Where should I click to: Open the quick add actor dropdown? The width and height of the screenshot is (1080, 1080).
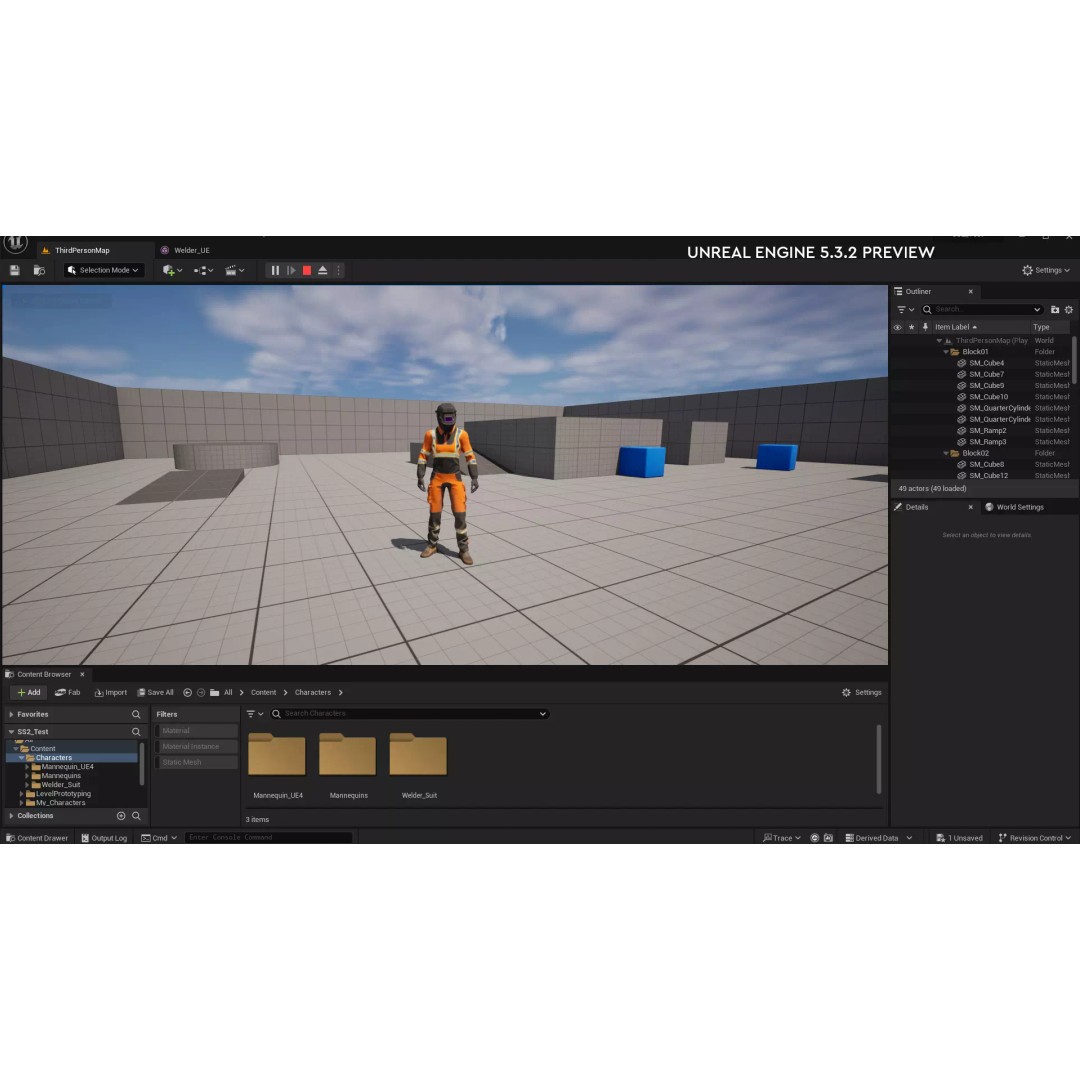(172, 271)
